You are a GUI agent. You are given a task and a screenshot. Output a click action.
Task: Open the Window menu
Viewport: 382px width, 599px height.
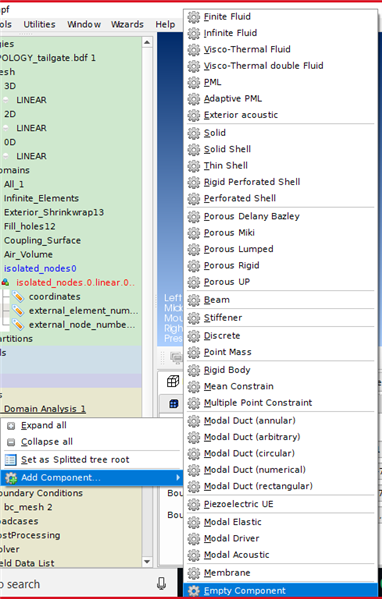(x=84, y=24)
